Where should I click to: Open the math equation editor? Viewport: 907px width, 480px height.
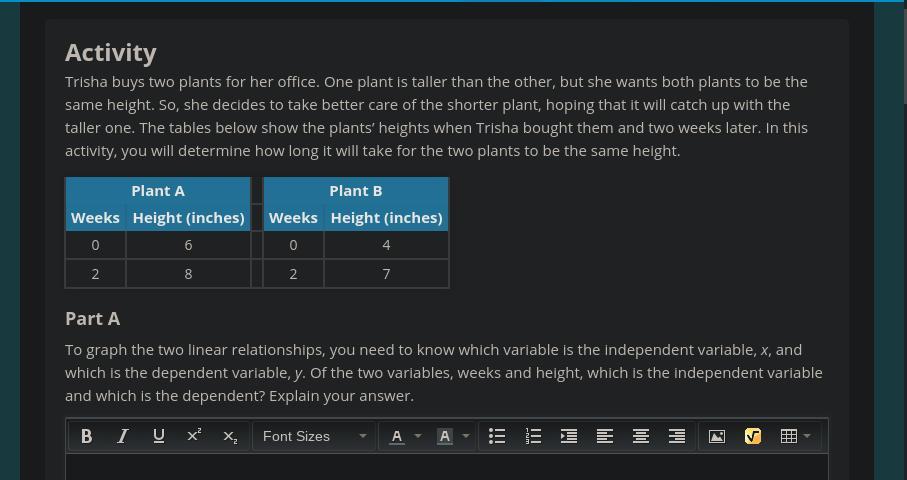(753, 436)
